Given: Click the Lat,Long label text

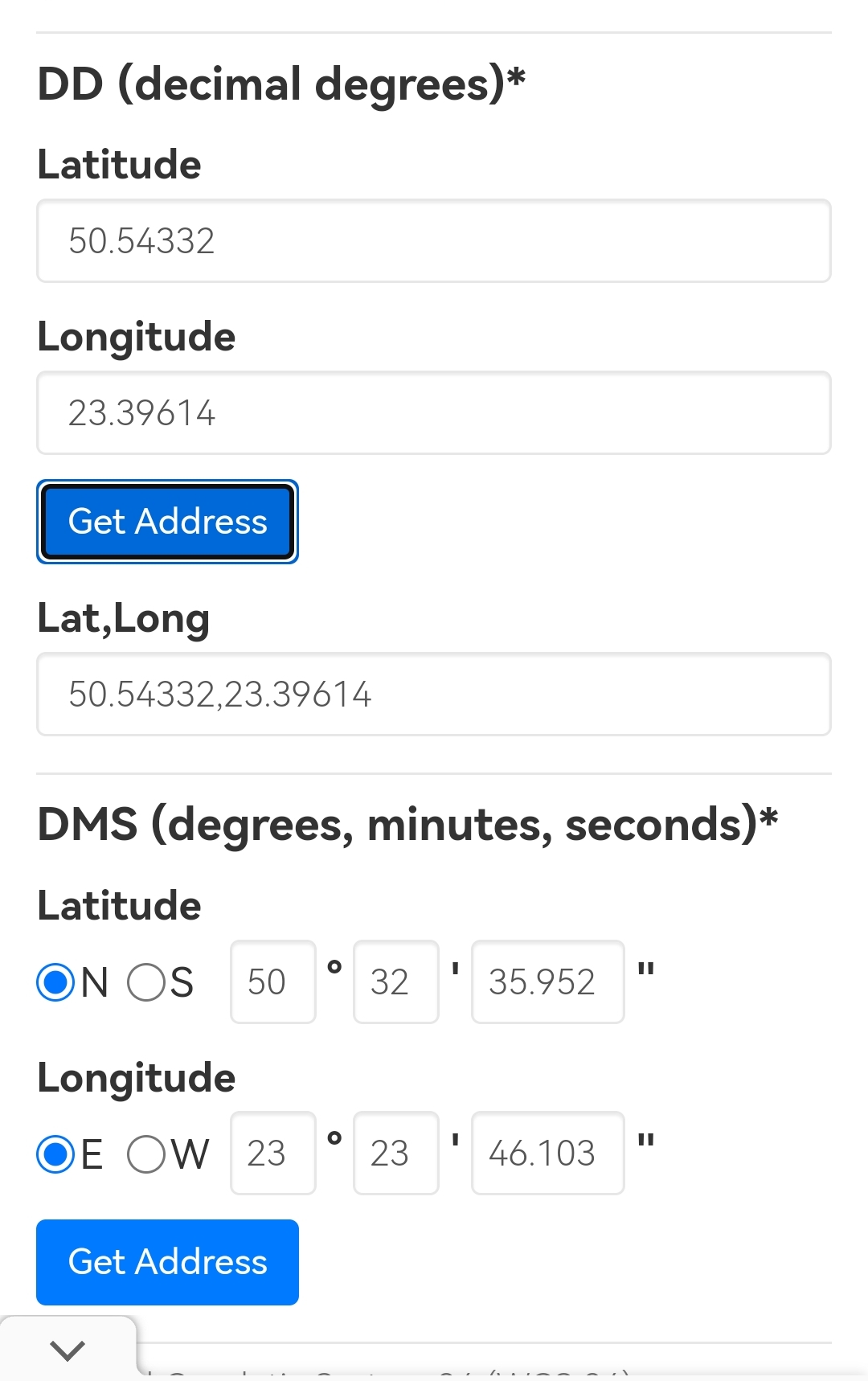Looking at the screenshot, I should tap(124, 619).
